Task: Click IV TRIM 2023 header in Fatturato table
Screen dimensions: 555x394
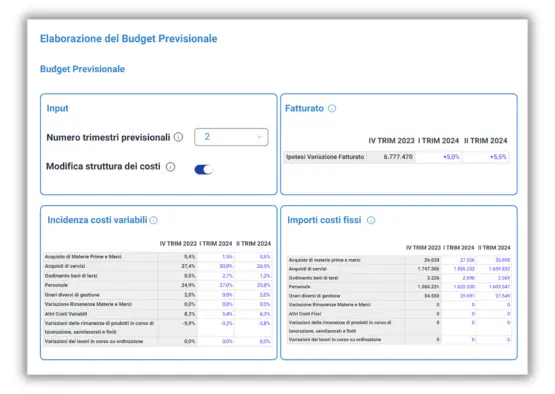Action: (x=391, y=141)
